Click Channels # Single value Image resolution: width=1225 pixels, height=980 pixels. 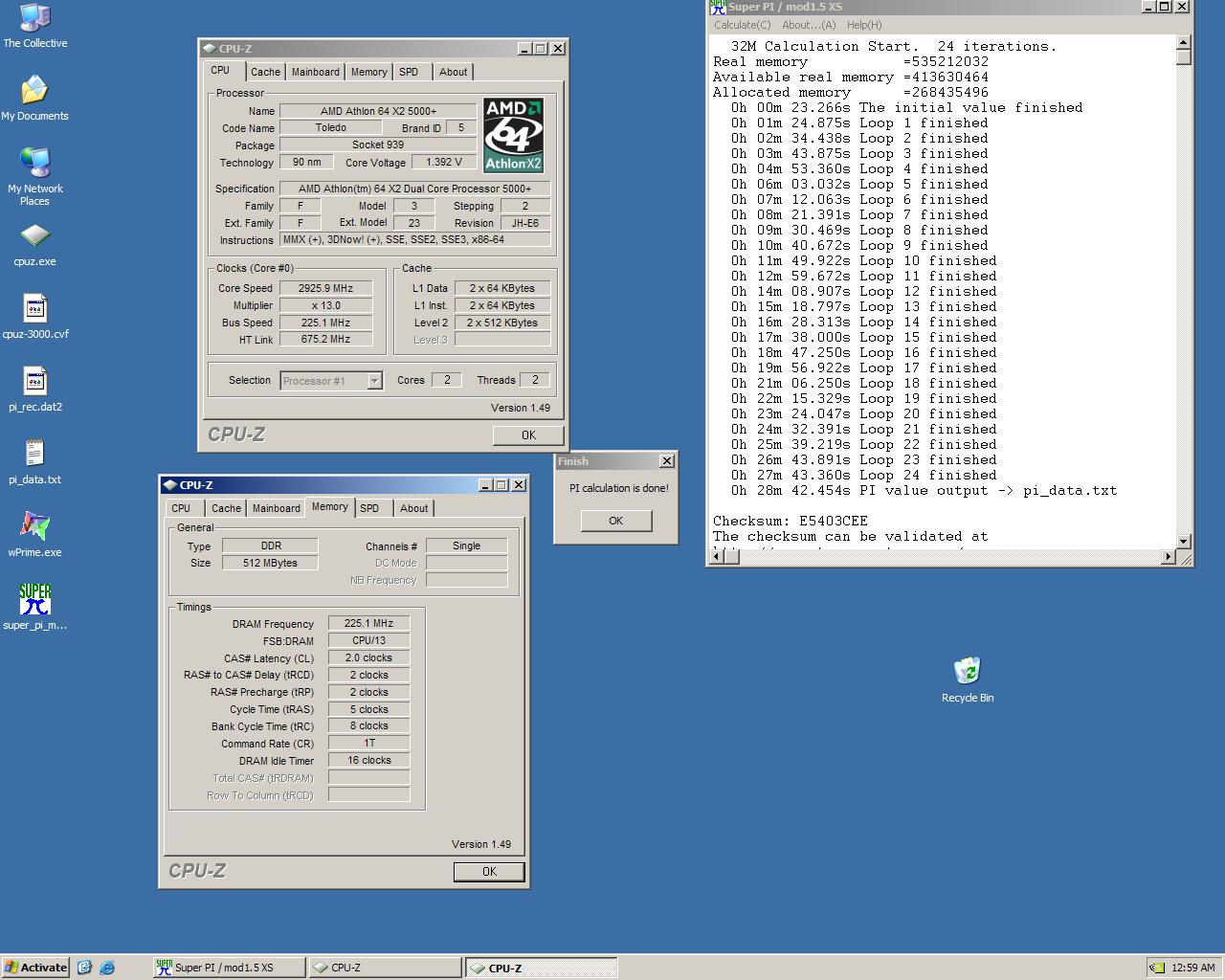pos(466,546)
